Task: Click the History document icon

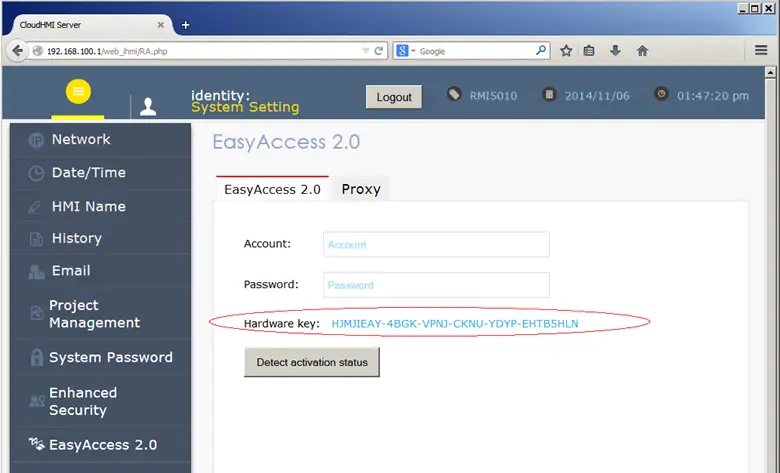Action: pos(36,239)
